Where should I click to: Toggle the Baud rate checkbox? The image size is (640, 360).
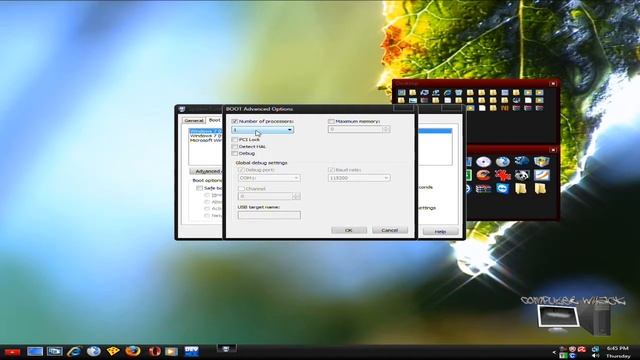click(x=331, y=170)
